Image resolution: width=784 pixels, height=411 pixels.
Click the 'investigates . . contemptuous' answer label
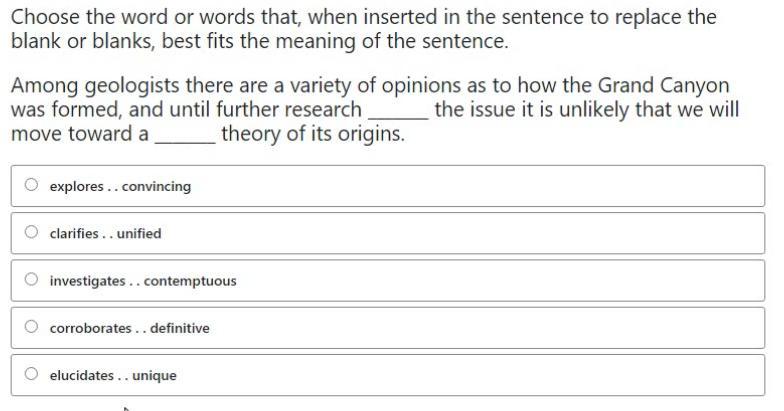[x=142, y=281]
